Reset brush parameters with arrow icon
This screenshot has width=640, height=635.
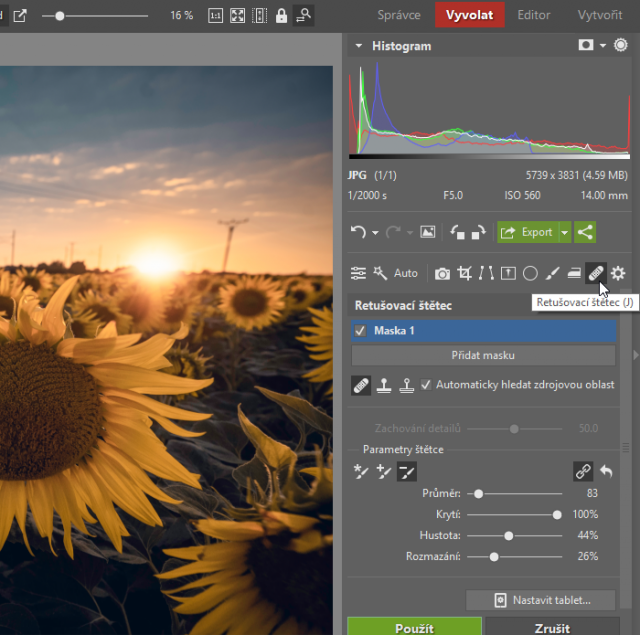click(607, 471)
